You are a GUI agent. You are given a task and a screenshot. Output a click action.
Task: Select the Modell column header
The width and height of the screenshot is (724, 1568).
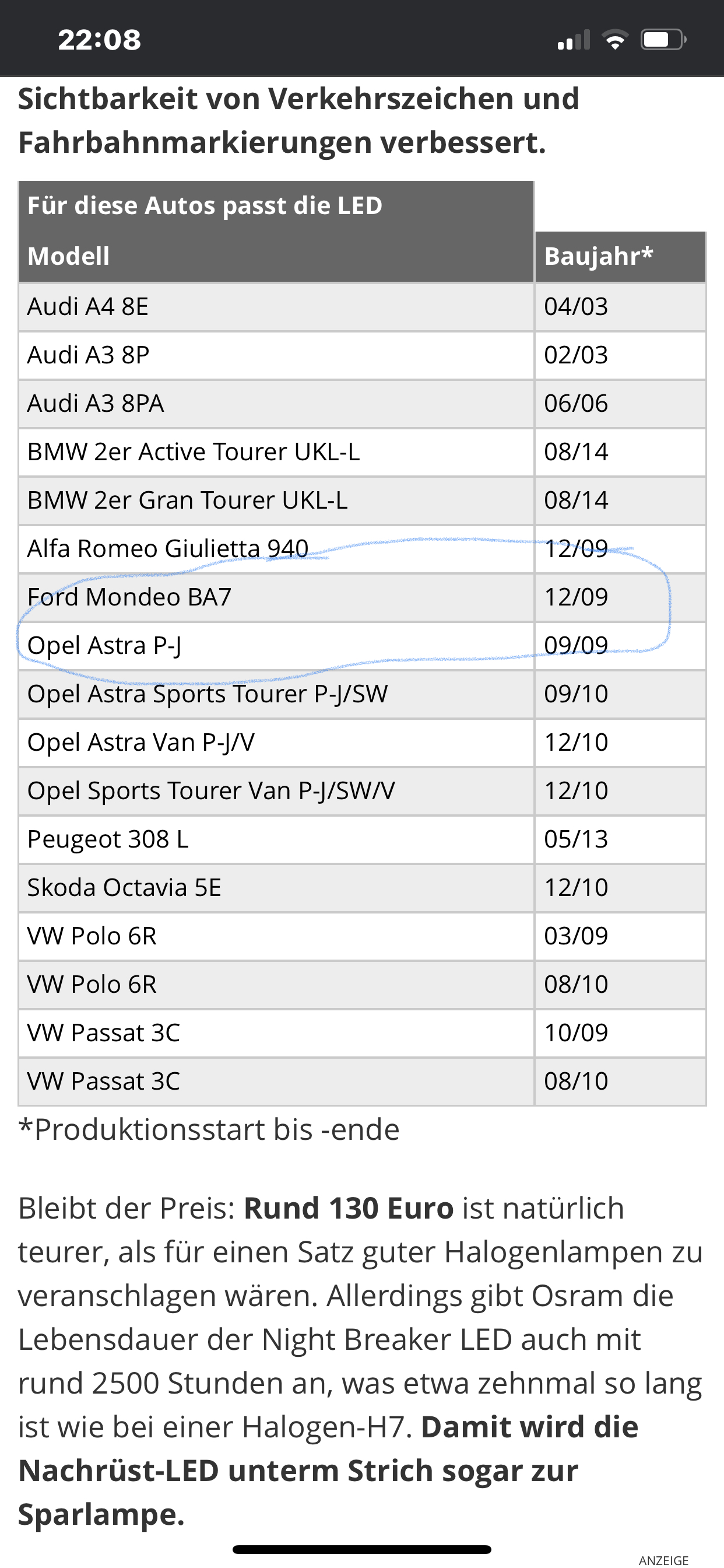click(x=69, y=256)
